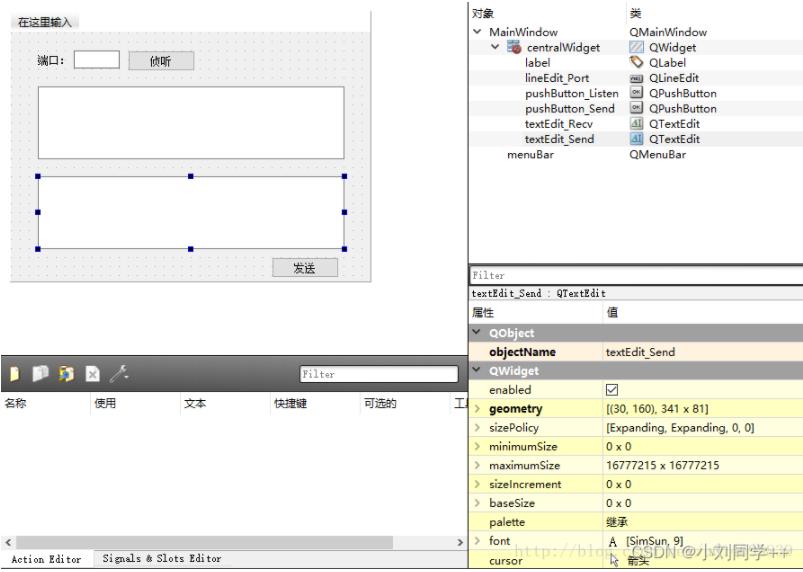Switch to Signals & Slots Editor tab
This screenshot has height=572, width=803.
[162, 559]
